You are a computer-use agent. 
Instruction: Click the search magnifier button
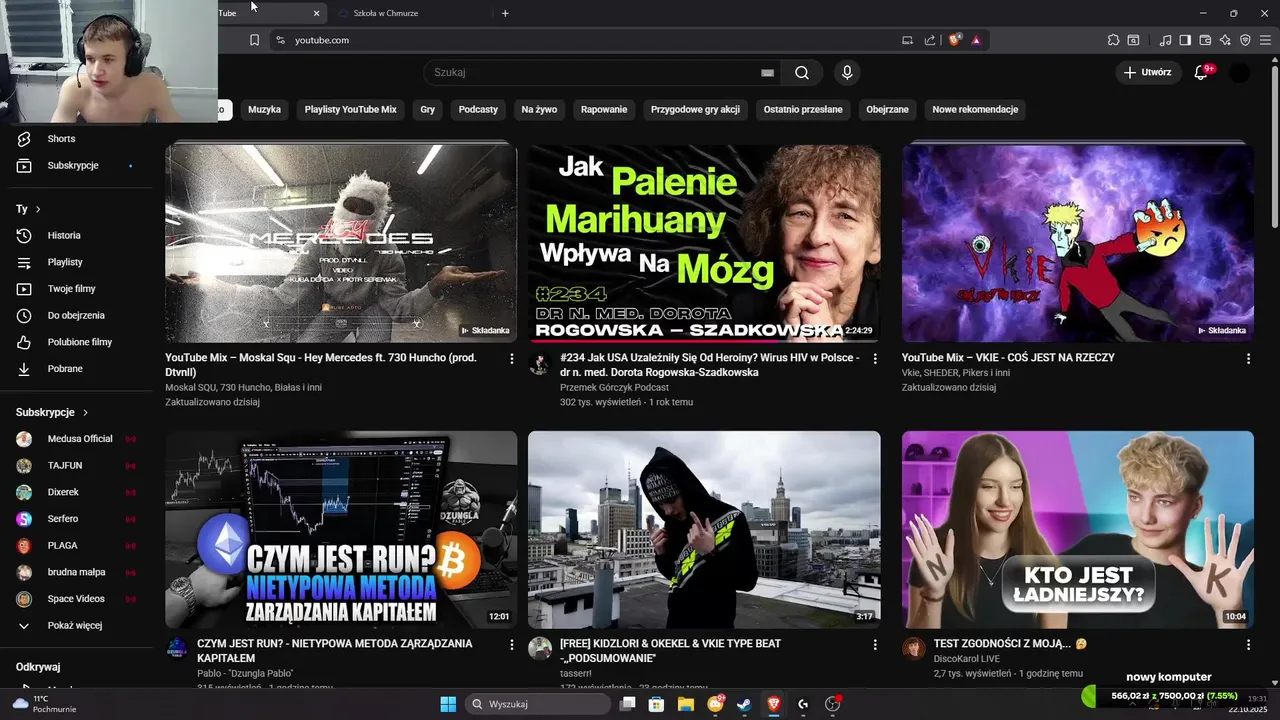[x=802, y=72]
